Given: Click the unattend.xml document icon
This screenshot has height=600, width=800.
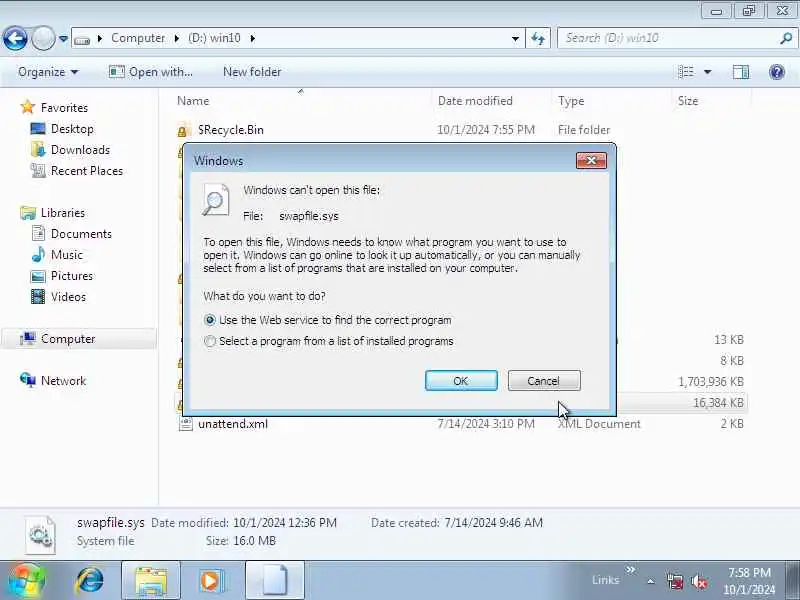Looking at the screenshot, I should pyautogui.click(x=185, y=423).
